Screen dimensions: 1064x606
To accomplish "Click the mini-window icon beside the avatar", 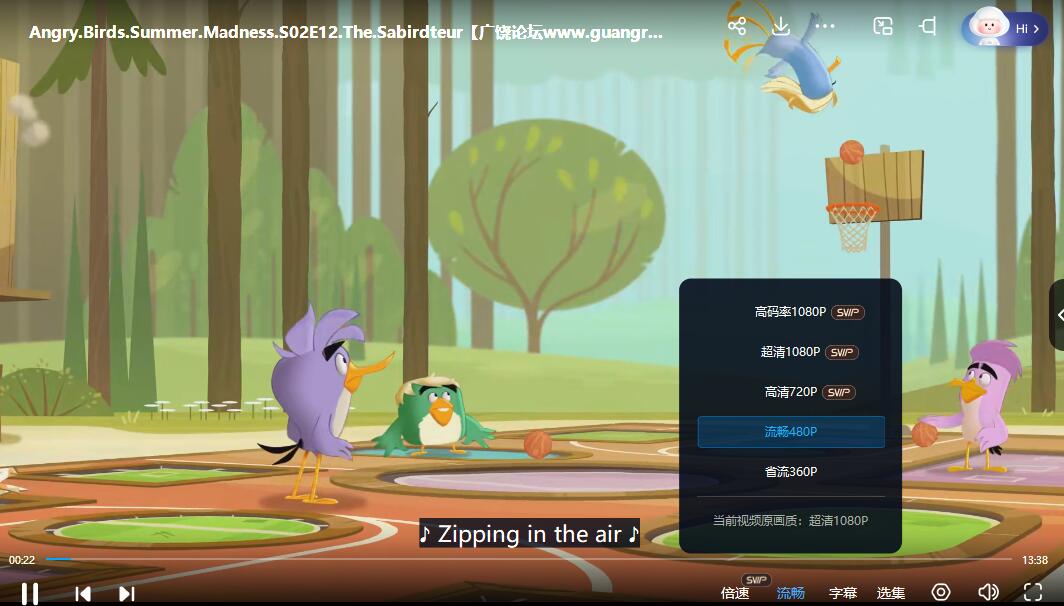I will click(x=928, y=26).
